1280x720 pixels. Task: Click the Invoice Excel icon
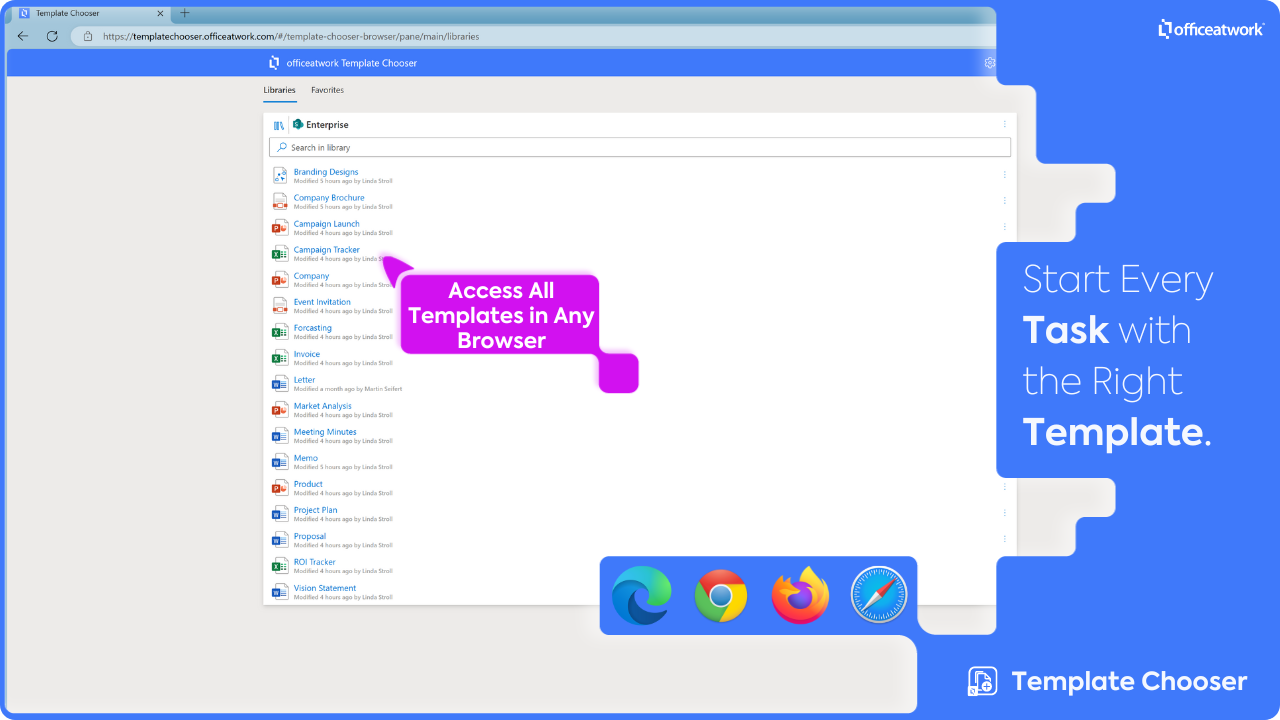click(x=280, y=357)
